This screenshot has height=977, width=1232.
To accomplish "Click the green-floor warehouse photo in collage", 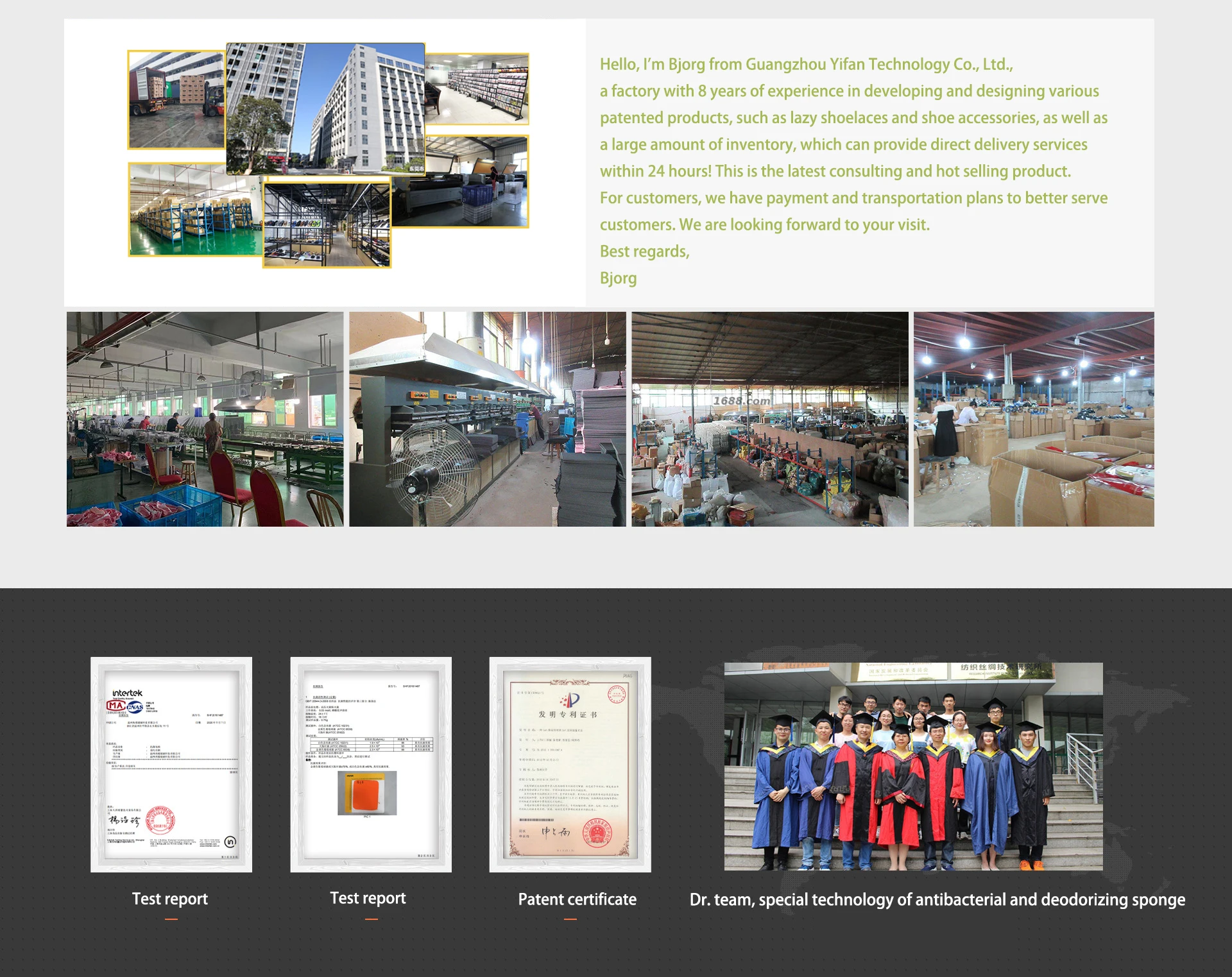I will pyautogui.click(x=193, y=212).
